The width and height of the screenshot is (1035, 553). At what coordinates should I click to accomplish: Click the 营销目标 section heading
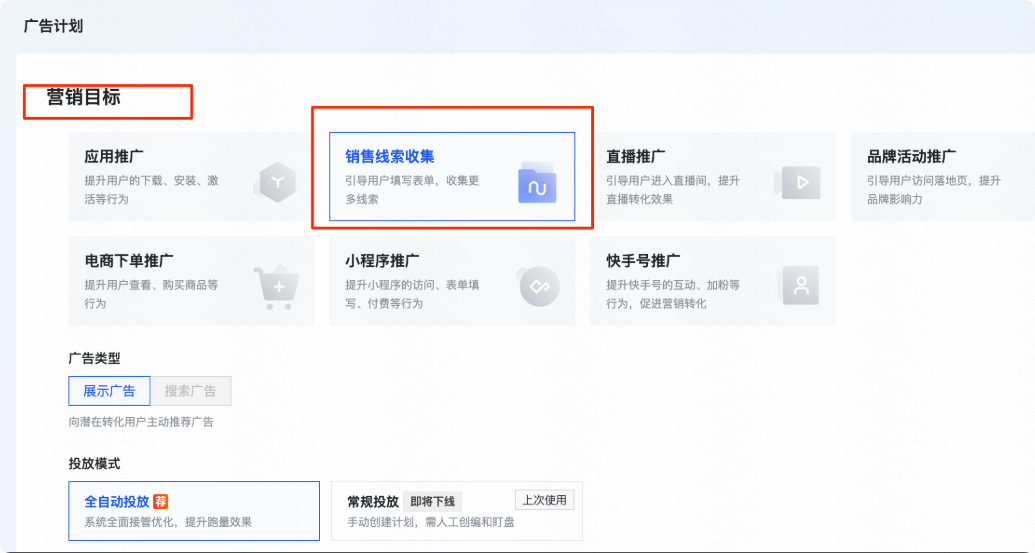click(x=83, y=97)
